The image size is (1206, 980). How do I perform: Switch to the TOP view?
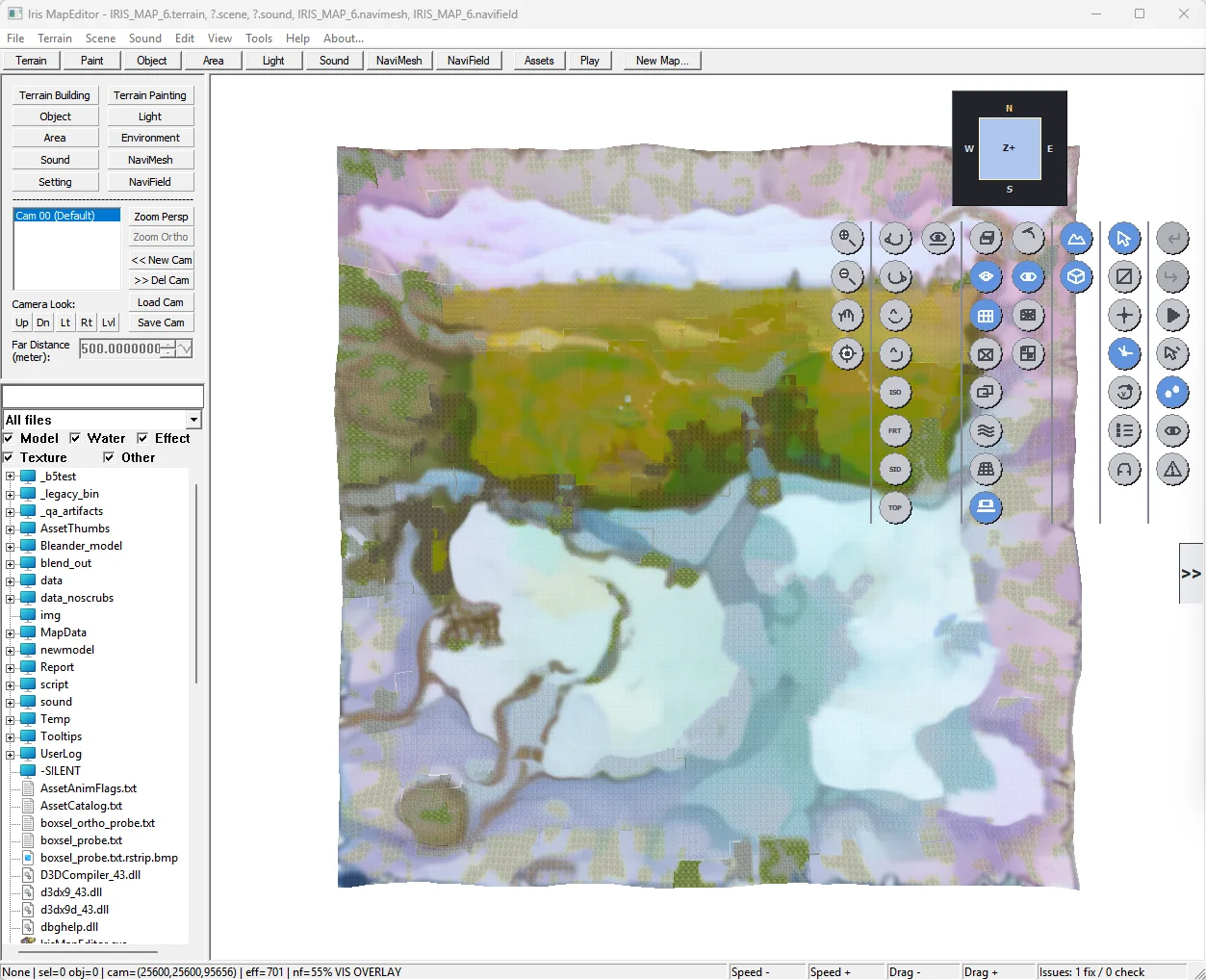(x=895, y=507)
